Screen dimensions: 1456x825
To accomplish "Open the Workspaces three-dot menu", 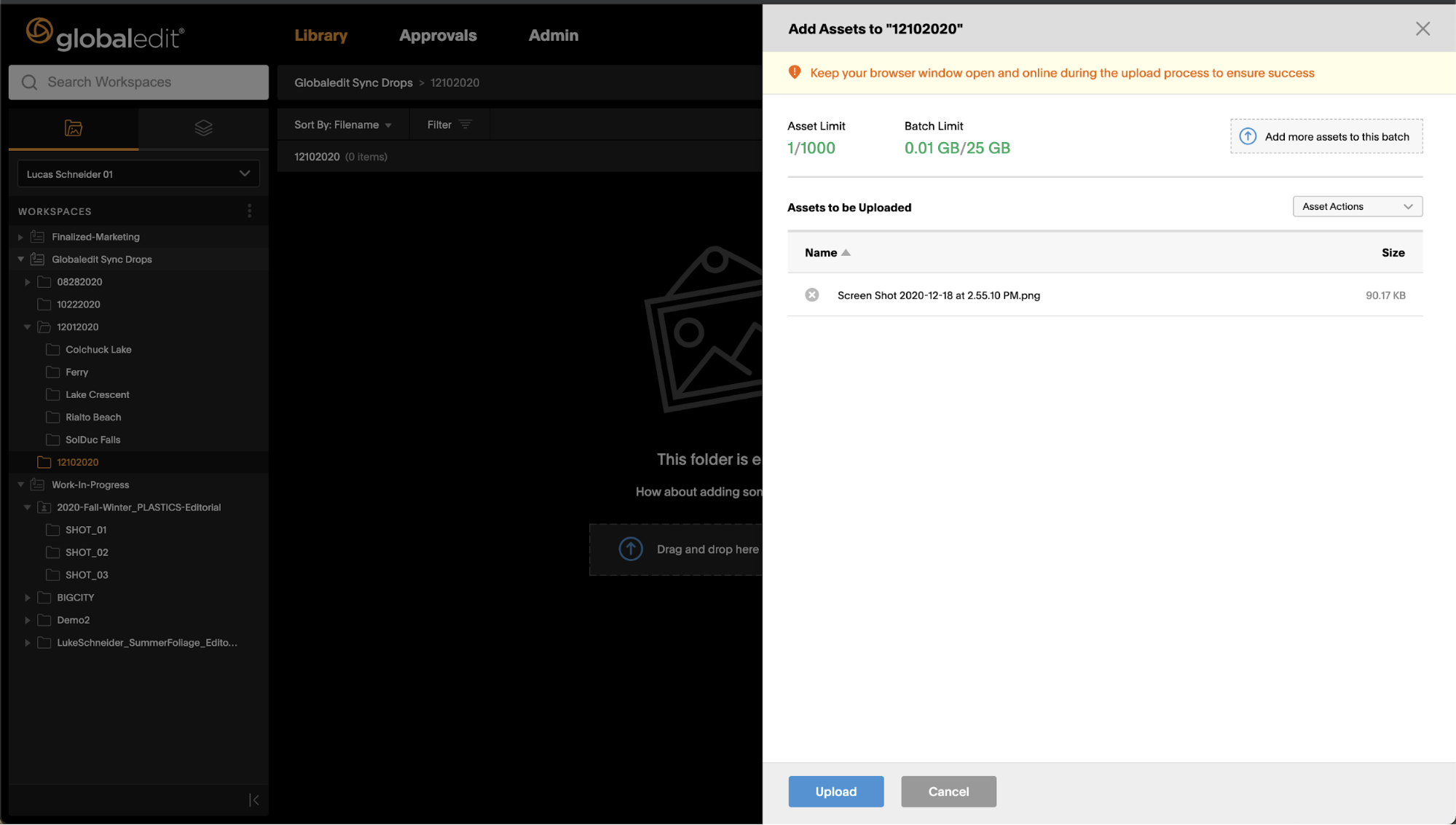I will point(250,211).
